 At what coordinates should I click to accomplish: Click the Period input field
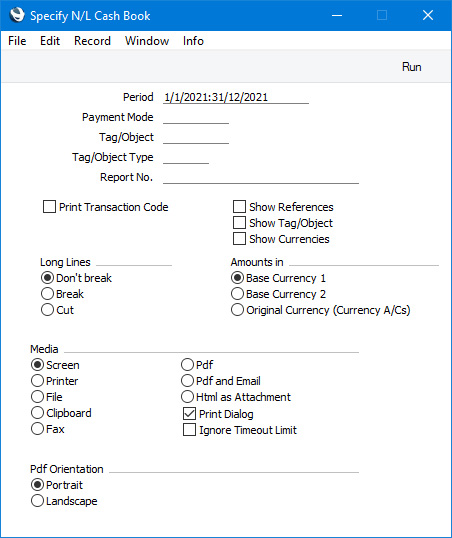236,97
